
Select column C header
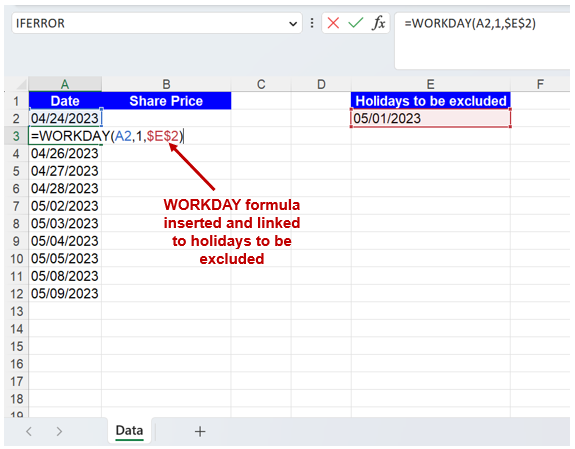click(x=261, y=84)
